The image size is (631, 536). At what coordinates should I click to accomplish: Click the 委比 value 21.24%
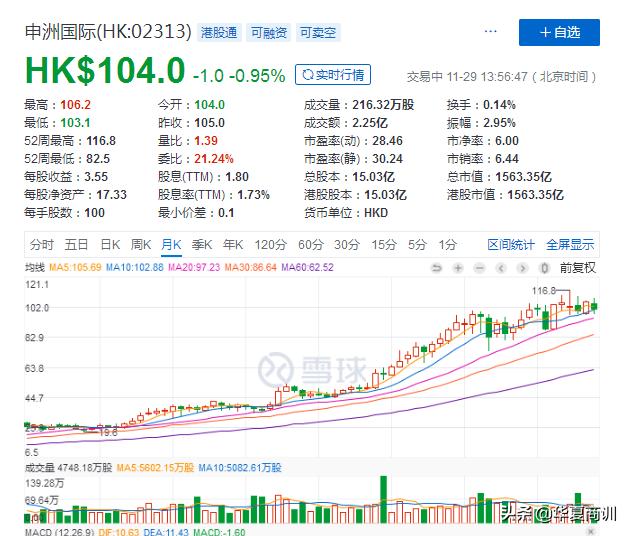pyautogui.click(x=214, y=159)
